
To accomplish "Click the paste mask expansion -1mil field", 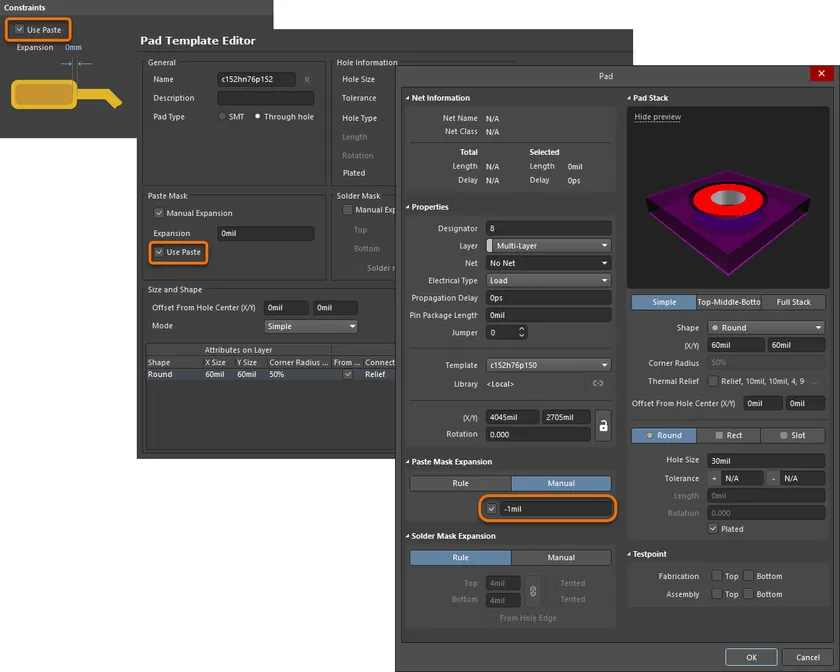I will (x=556, y=509).
